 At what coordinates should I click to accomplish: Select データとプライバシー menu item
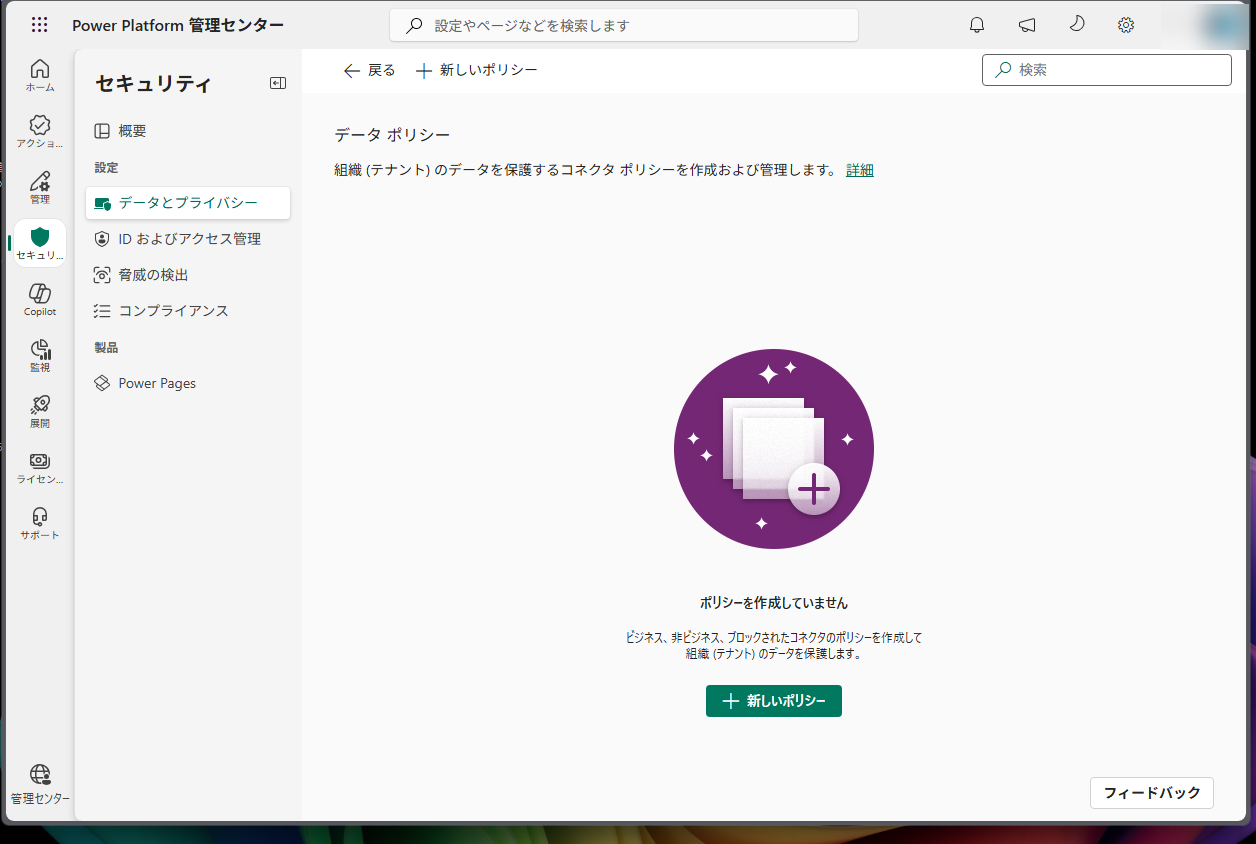(x=188, y=203)
